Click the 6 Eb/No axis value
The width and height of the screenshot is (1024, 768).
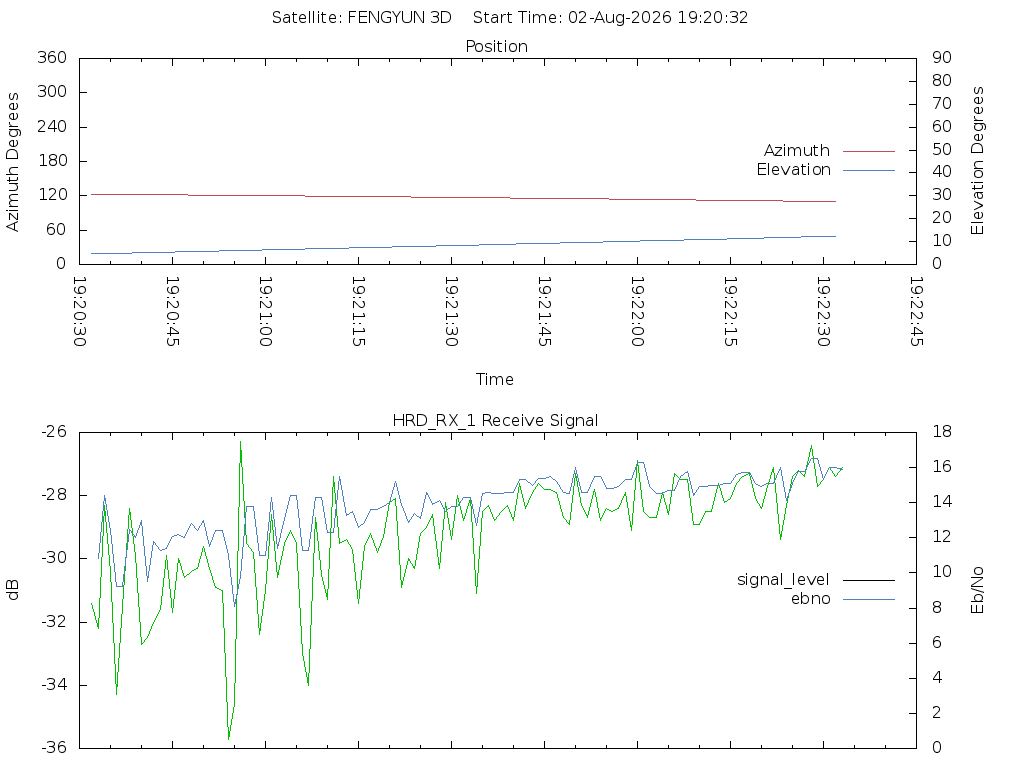(937, 643)
